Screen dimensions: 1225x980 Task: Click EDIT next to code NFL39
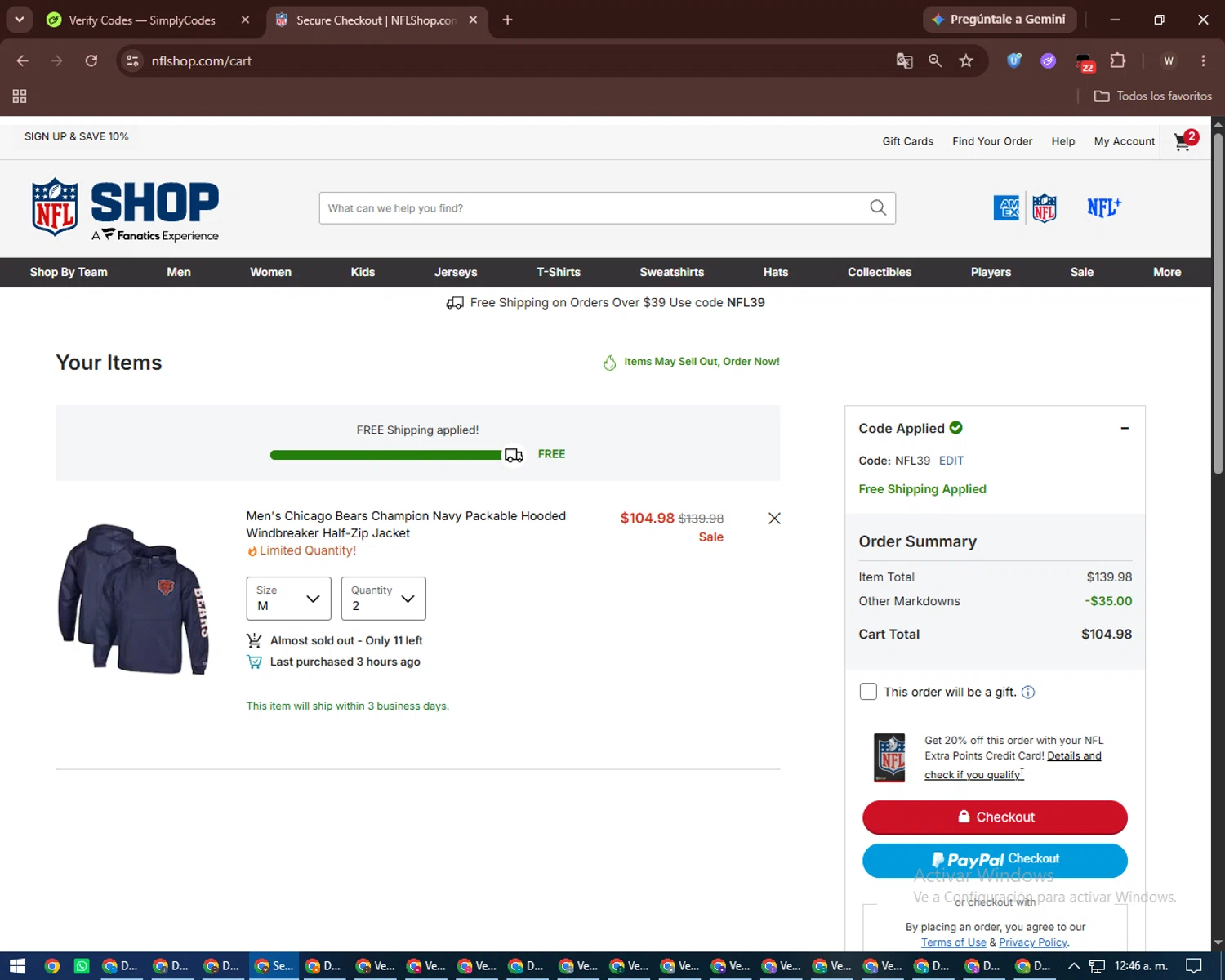pos(951,461)
